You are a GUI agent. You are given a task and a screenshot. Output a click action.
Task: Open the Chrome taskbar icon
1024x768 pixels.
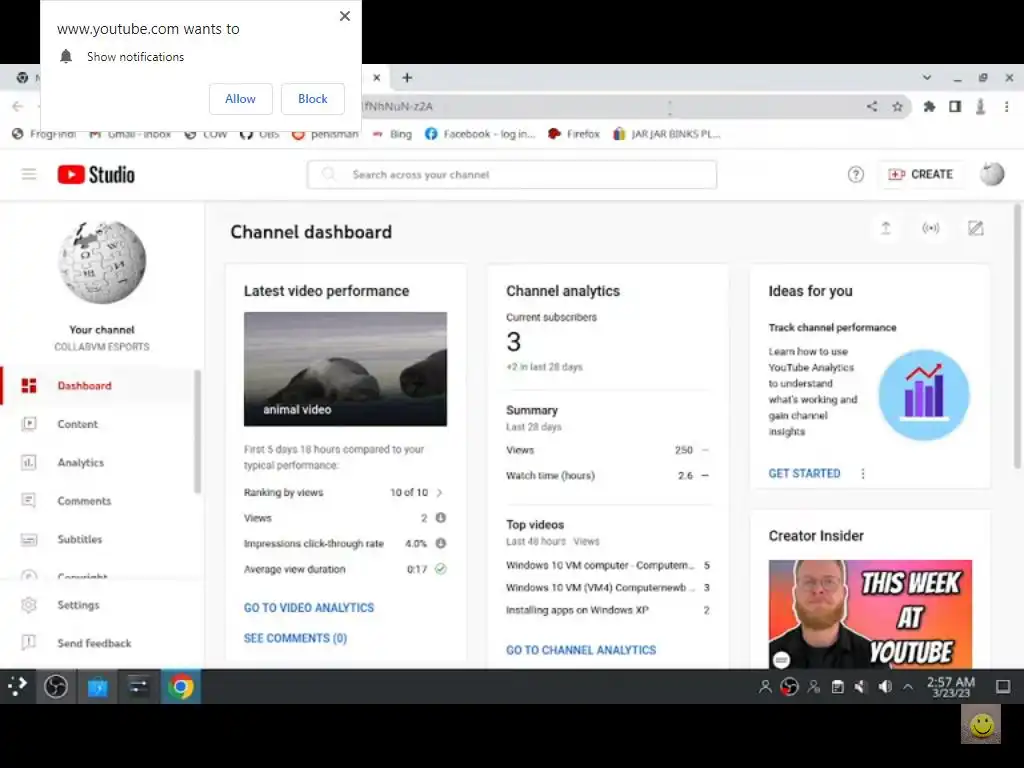point(181,686)
